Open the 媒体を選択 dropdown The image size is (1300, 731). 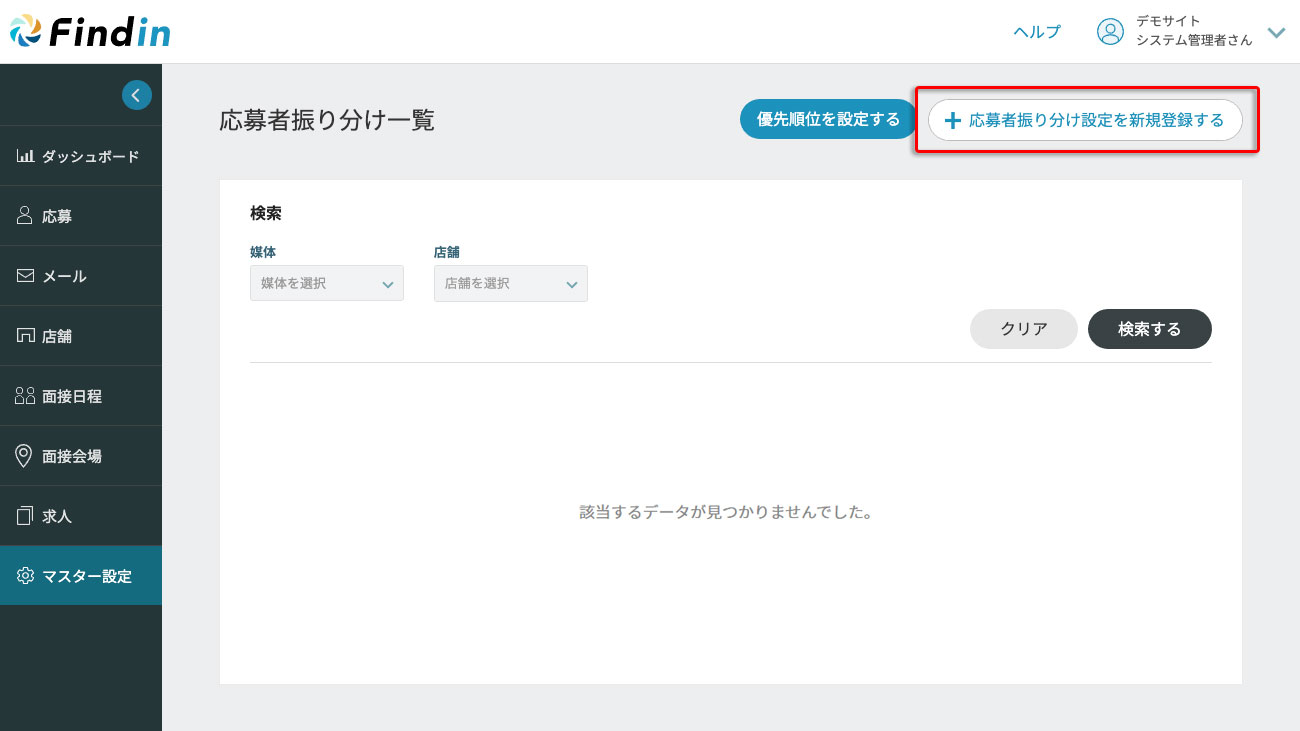[327, 284]
